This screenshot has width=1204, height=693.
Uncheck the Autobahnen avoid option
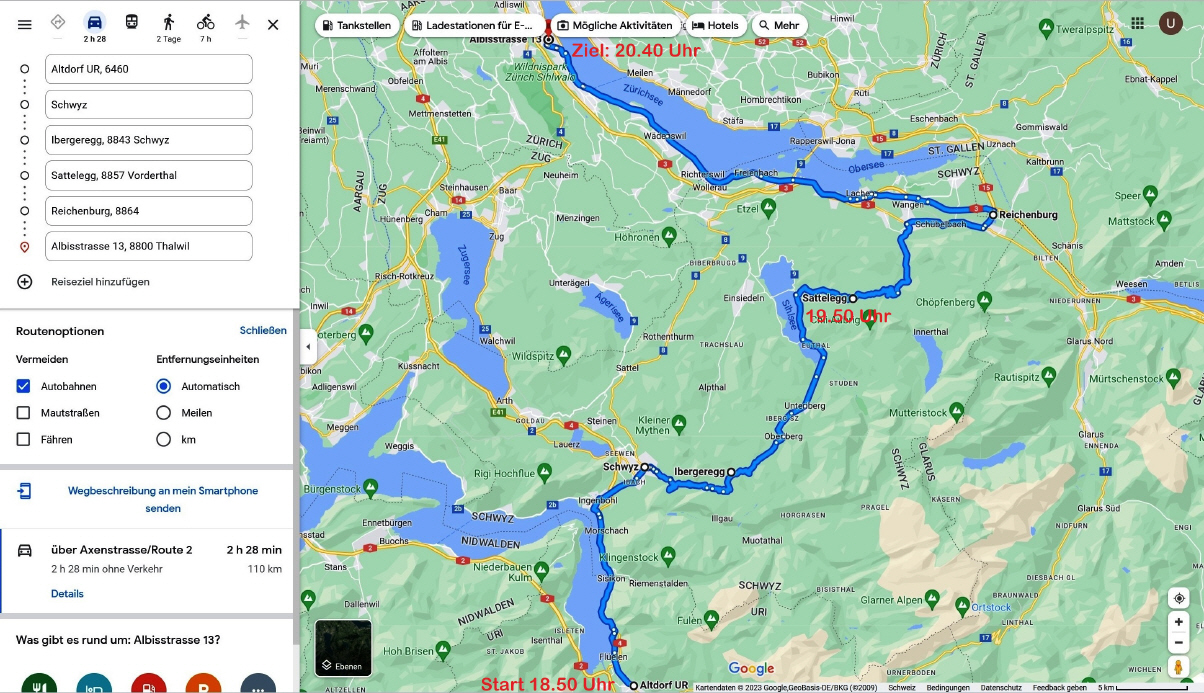(x=23, y=386)
